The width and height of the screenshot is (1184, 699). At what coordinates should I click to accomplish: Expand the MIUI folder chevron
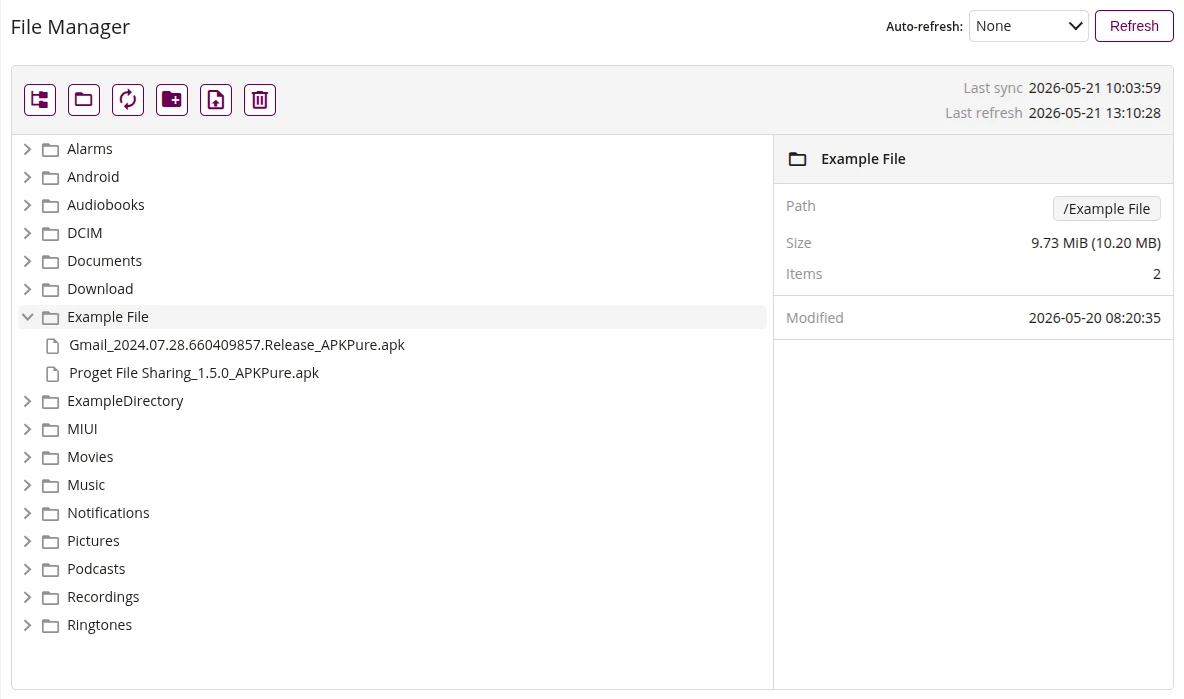click(27, 430)
